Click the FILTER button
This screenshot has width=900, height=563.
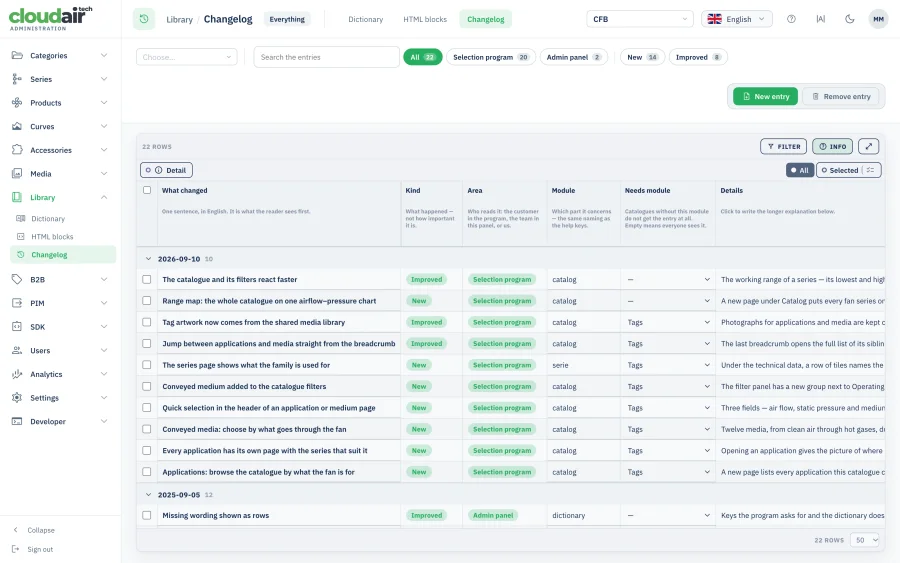[x=783, y=146]
